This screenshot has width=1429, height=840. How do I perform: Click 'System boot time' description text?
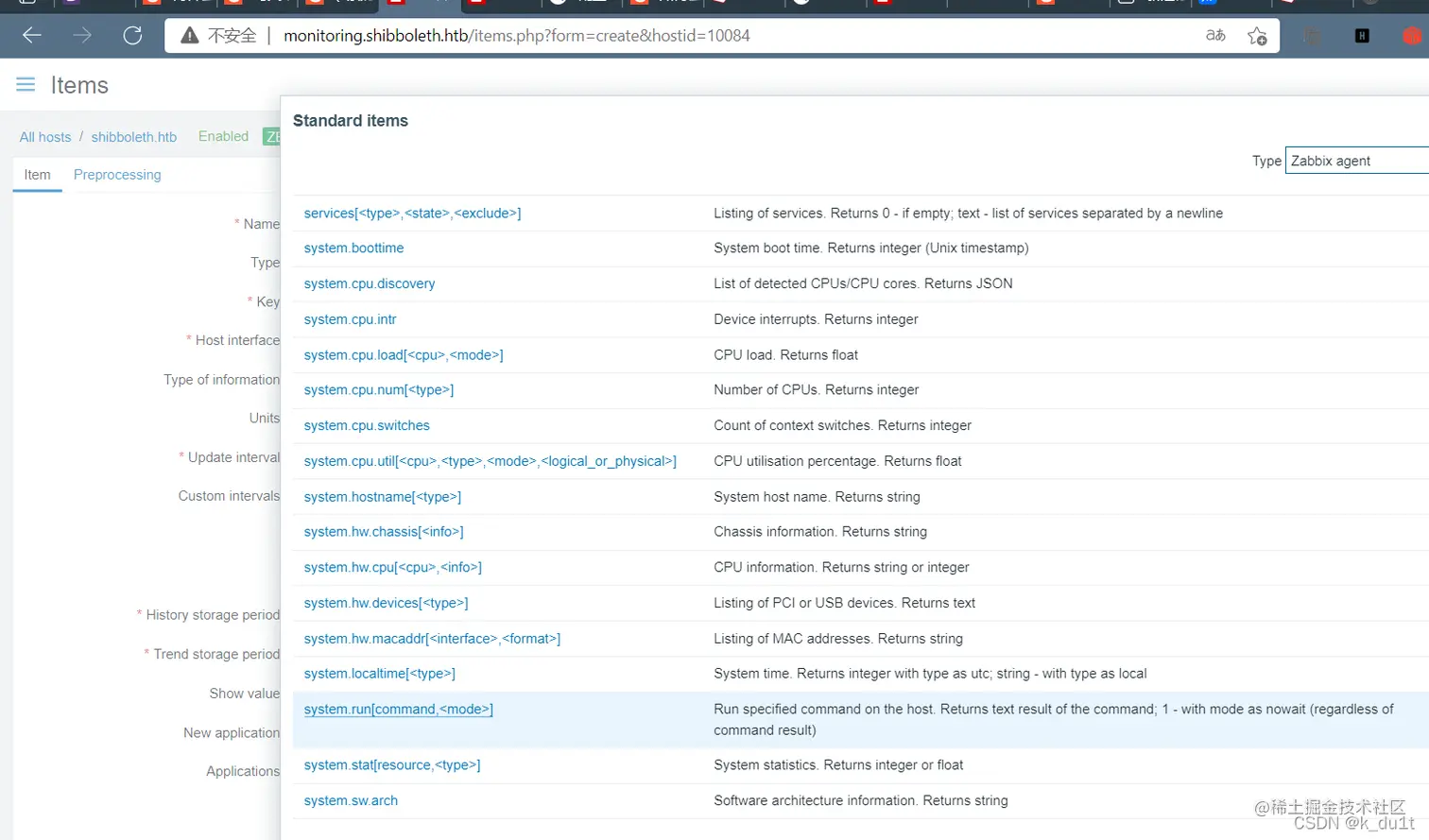click(x=870, y=248)
